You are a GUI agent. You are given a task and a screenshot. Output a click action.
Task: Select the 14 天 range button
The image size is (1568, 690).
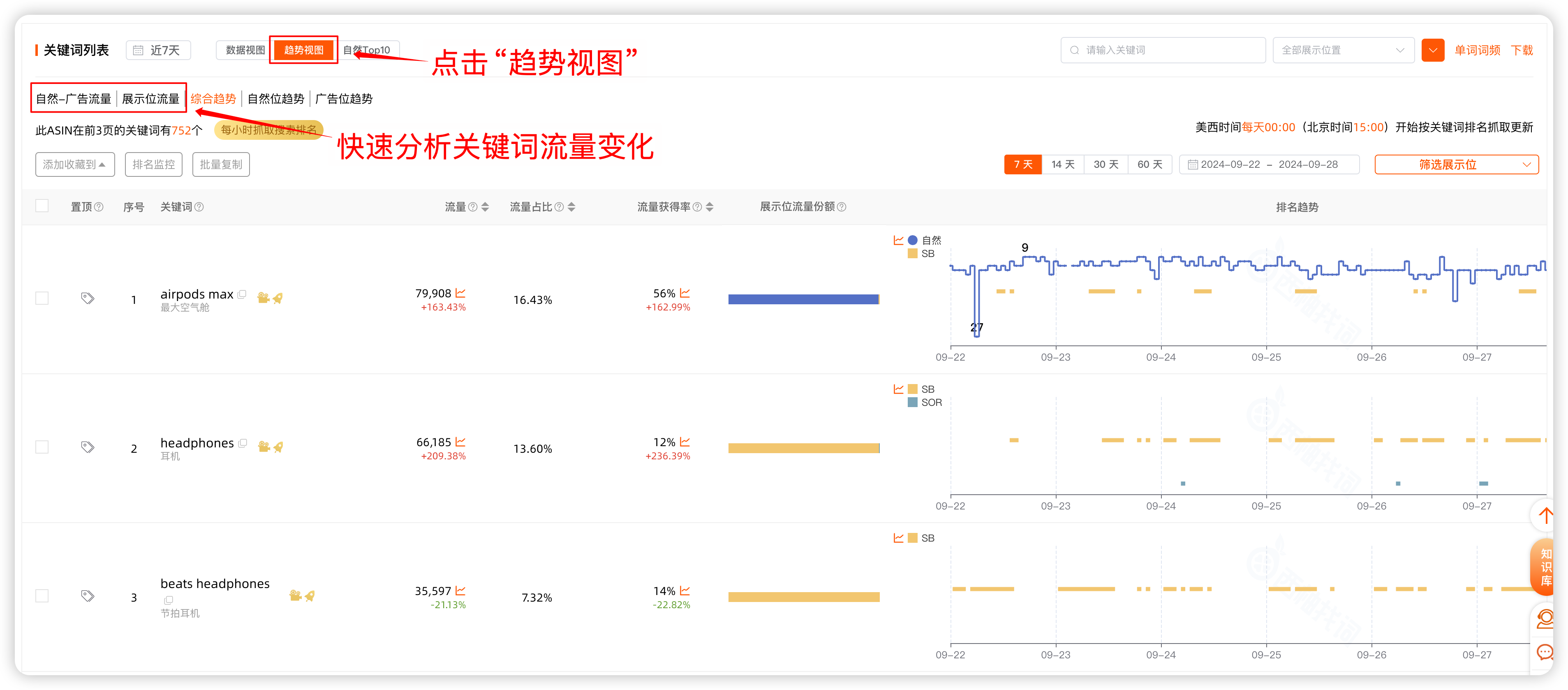(x=1063, y=164)
